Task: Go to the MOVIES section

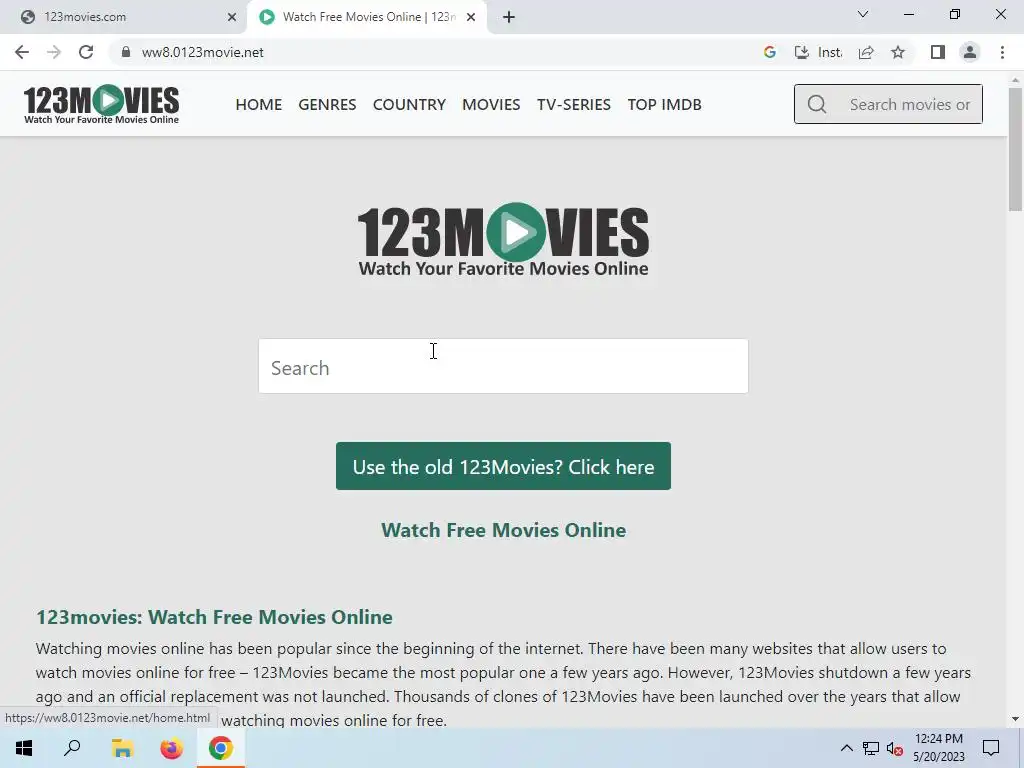Action: click(491, 104)
